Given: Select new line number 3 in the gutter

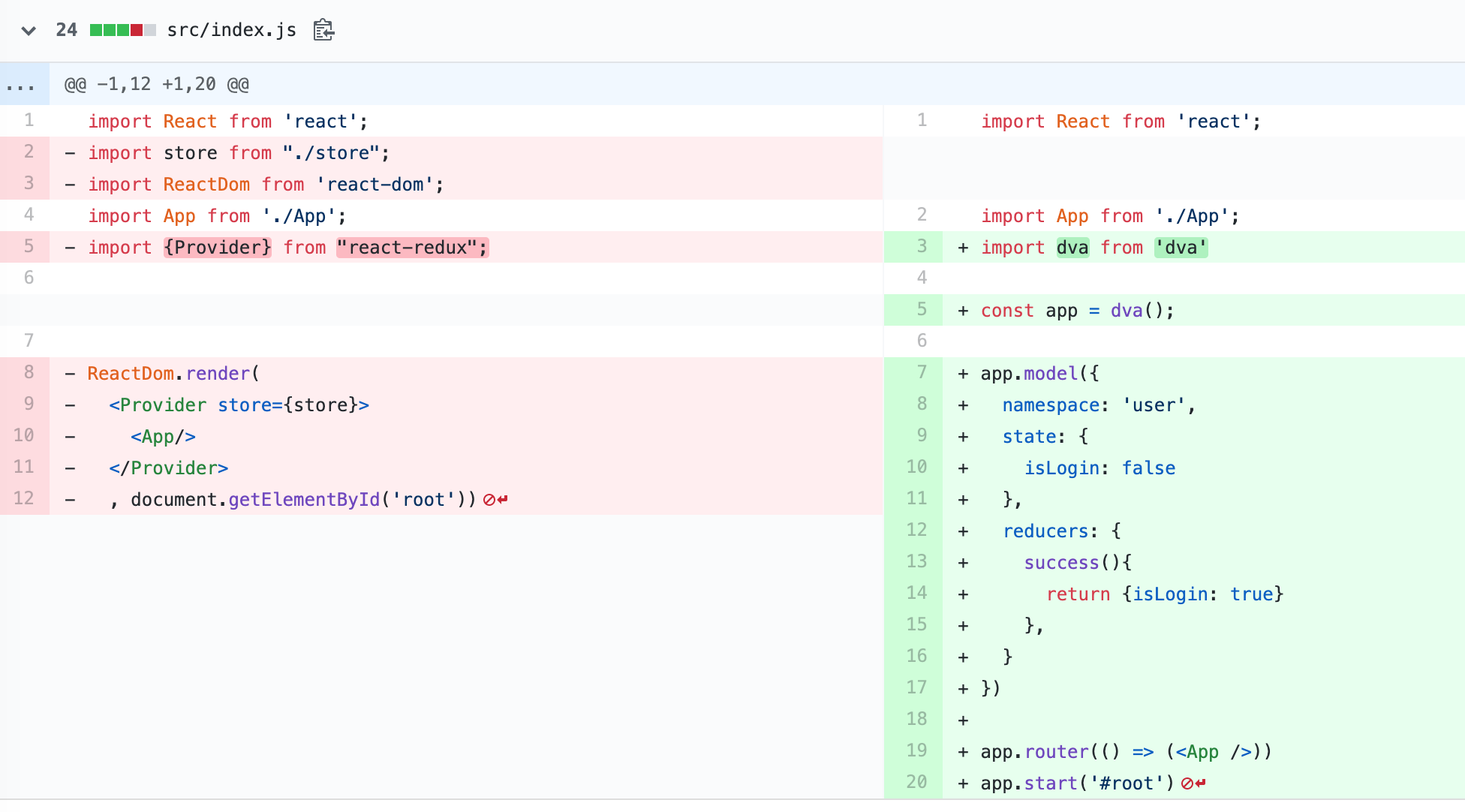Looking at the screenshot, I should [x=922, y=247].
